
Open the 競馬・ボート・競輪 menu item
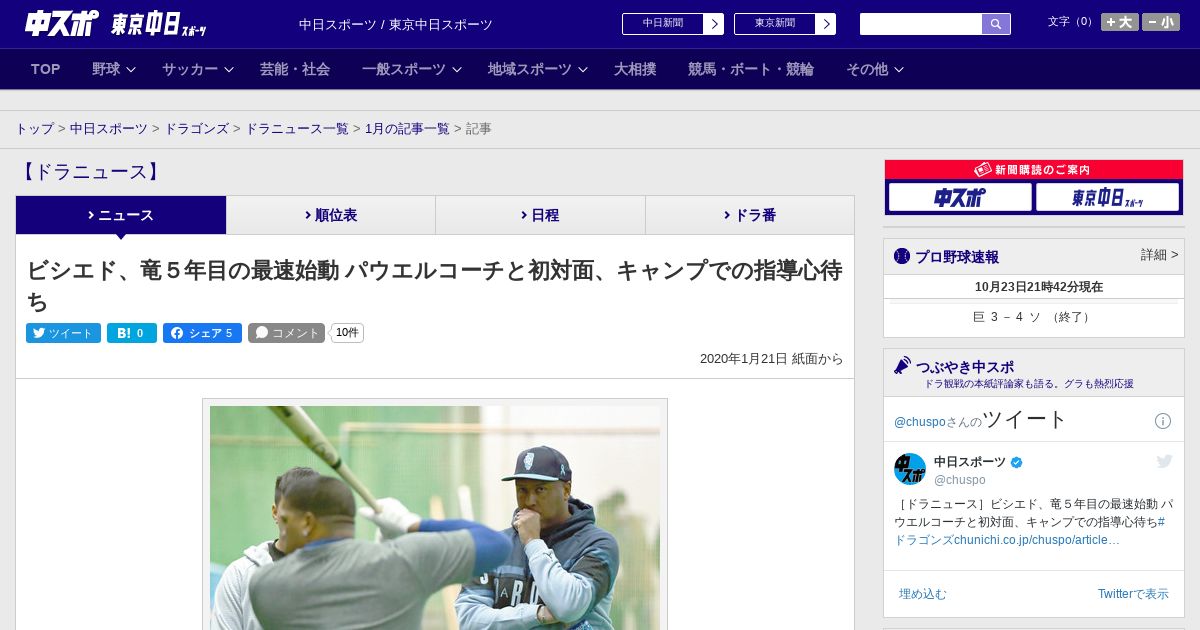pos(751,69)
